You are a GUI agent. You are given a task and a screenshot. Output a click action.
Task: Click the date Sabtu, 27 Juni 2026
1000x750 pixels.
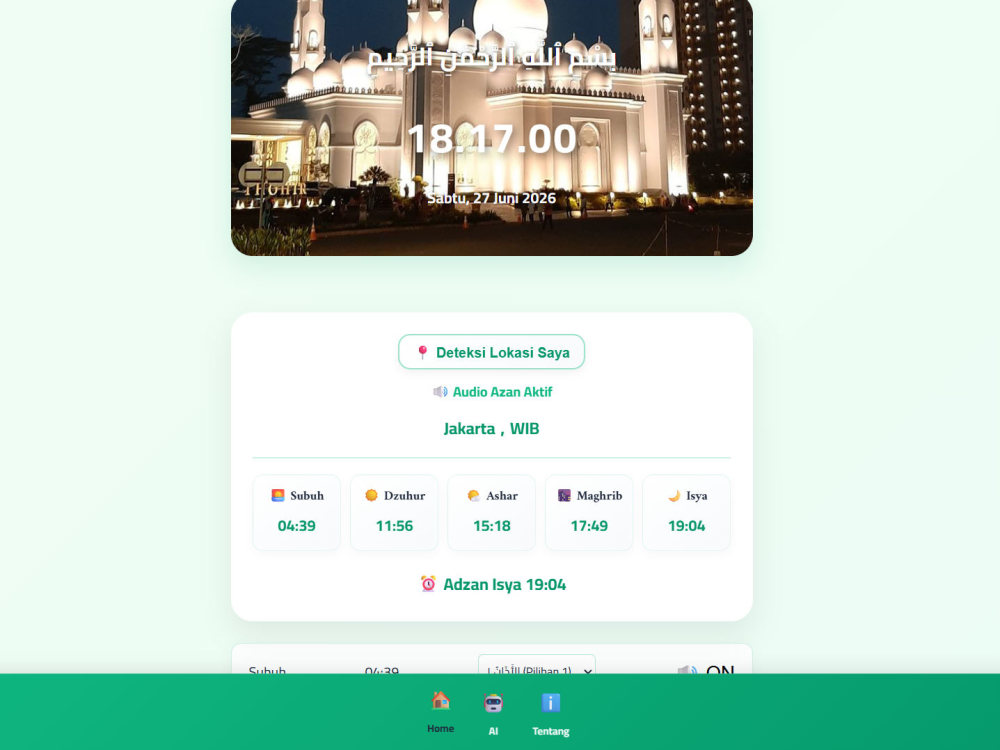(492, 198)
